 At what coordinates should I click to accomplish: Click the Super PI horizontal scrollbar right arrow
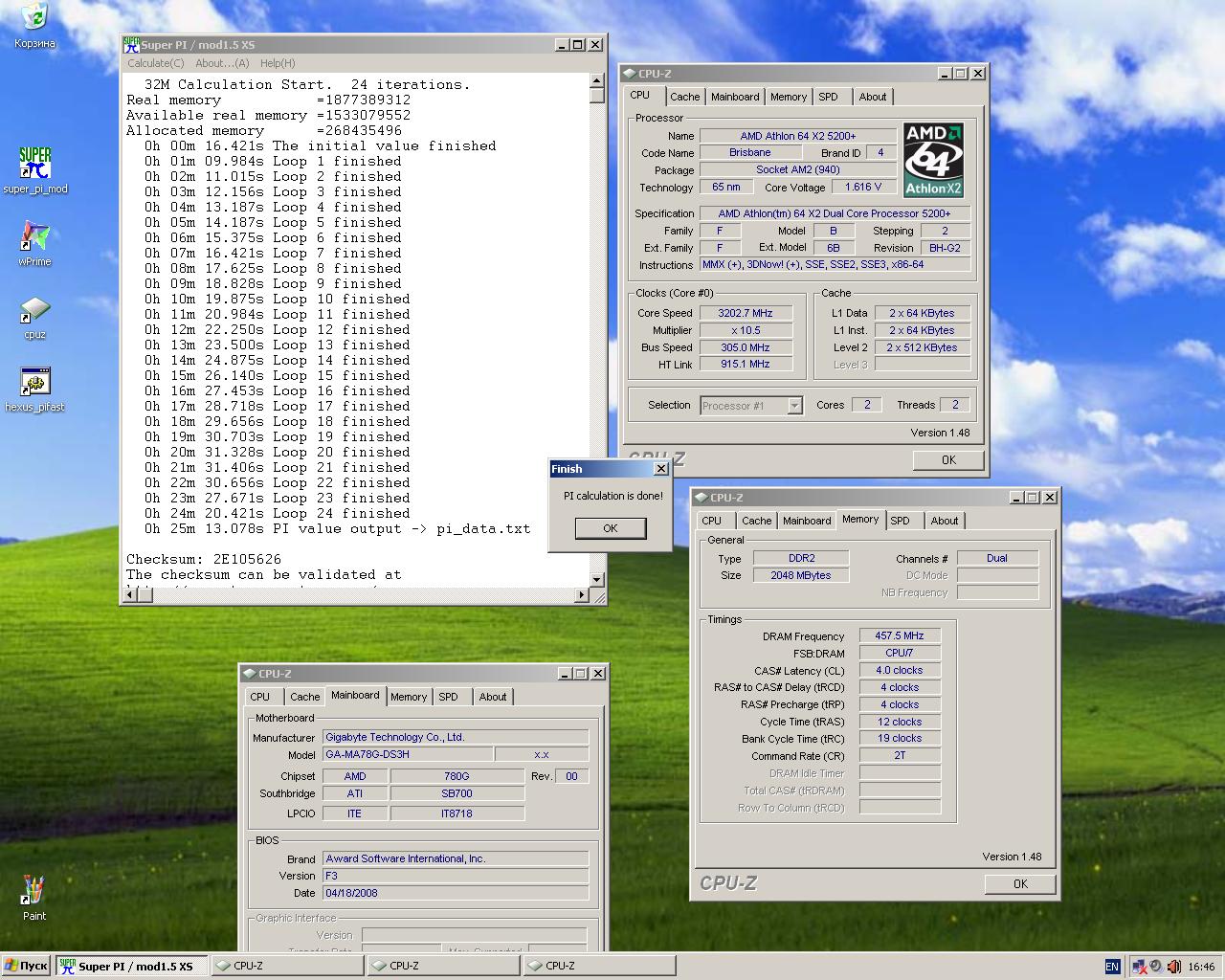click(582, 595)
